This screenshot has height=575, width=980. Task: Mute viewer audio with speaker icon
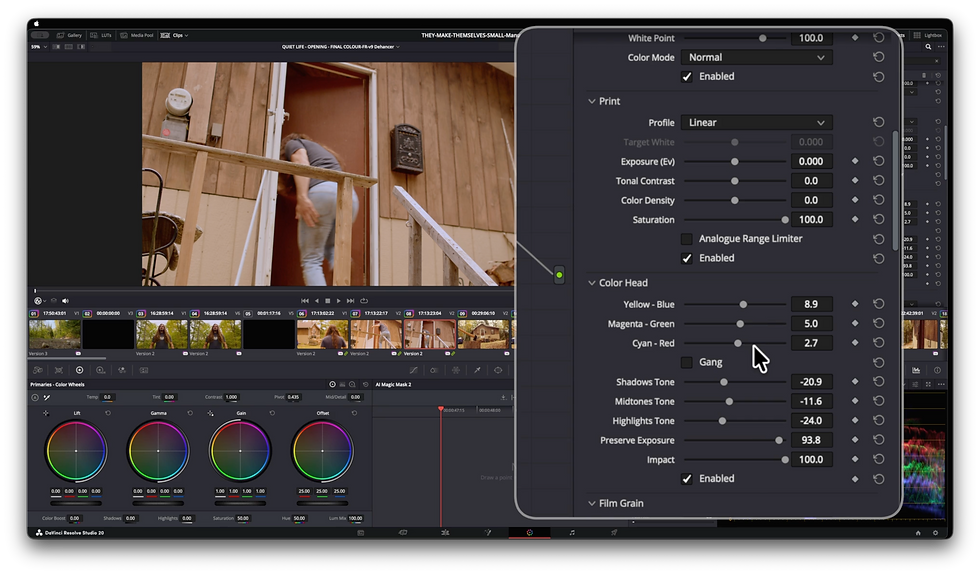click(x=65, y=301)
